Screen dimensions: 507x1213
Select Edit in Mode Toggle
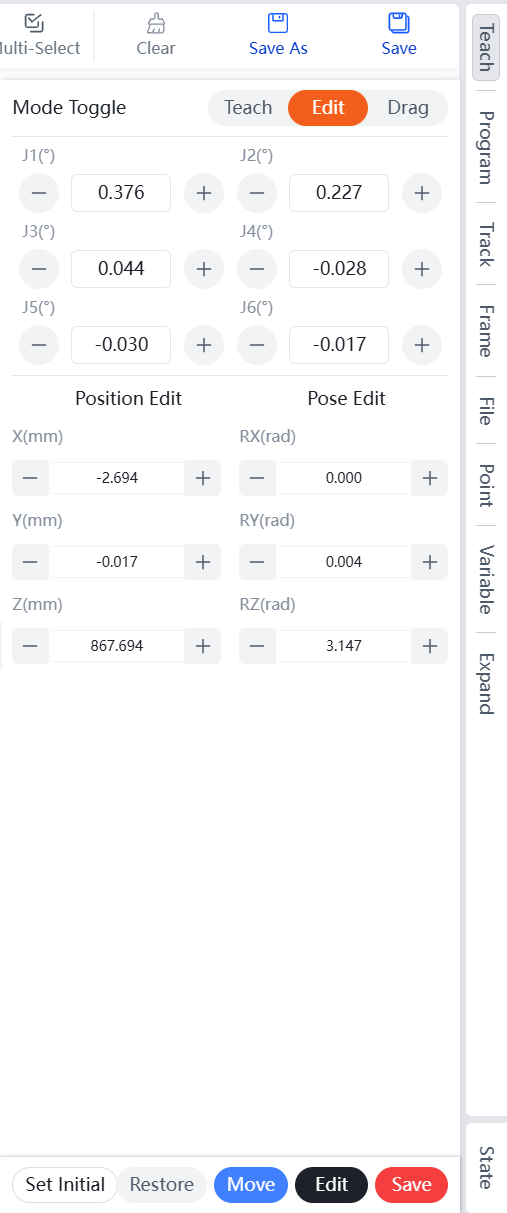coord(328,108)
